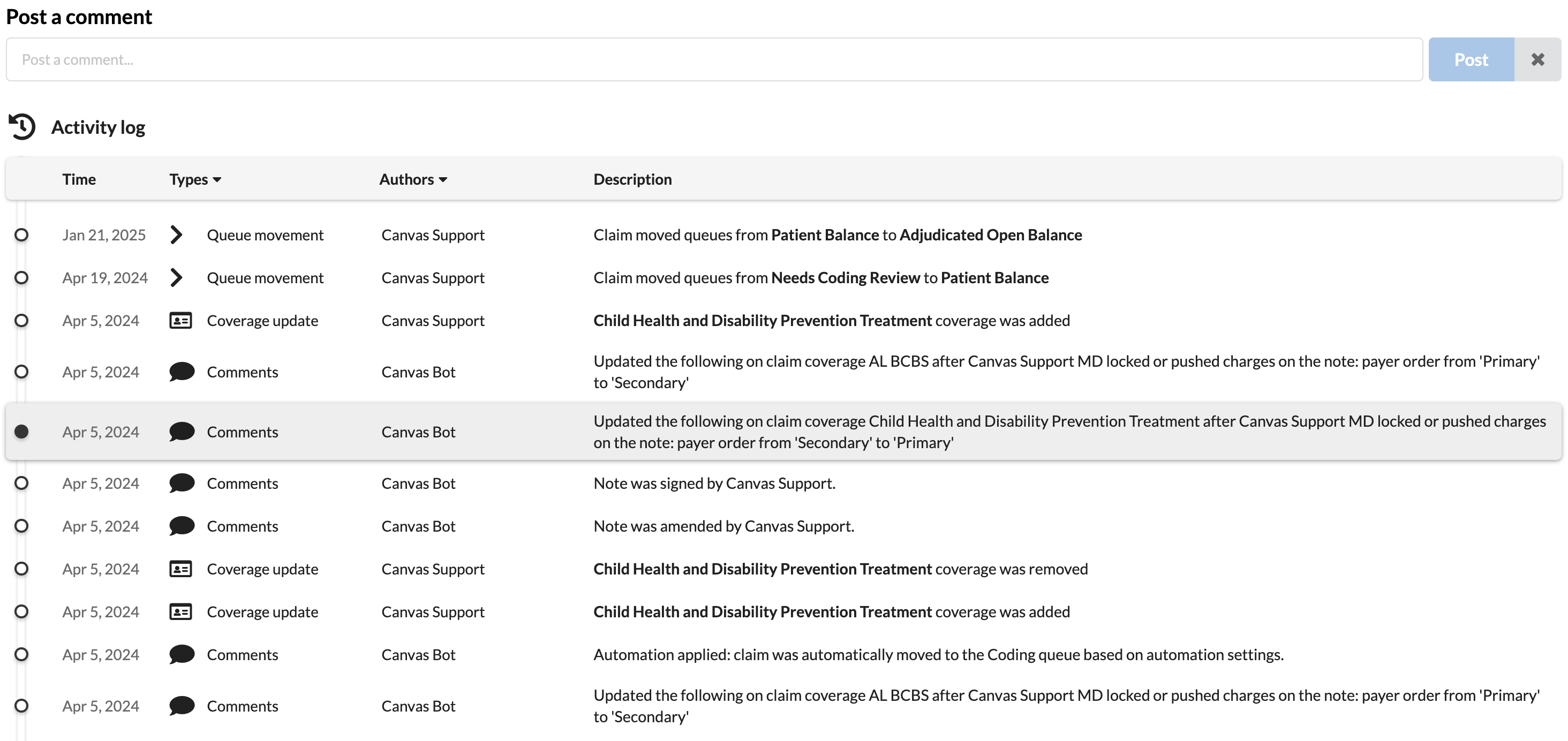The image size is (1568, 741).
Task: Click the coverage card icon on first coverage update
Action: 180,321
